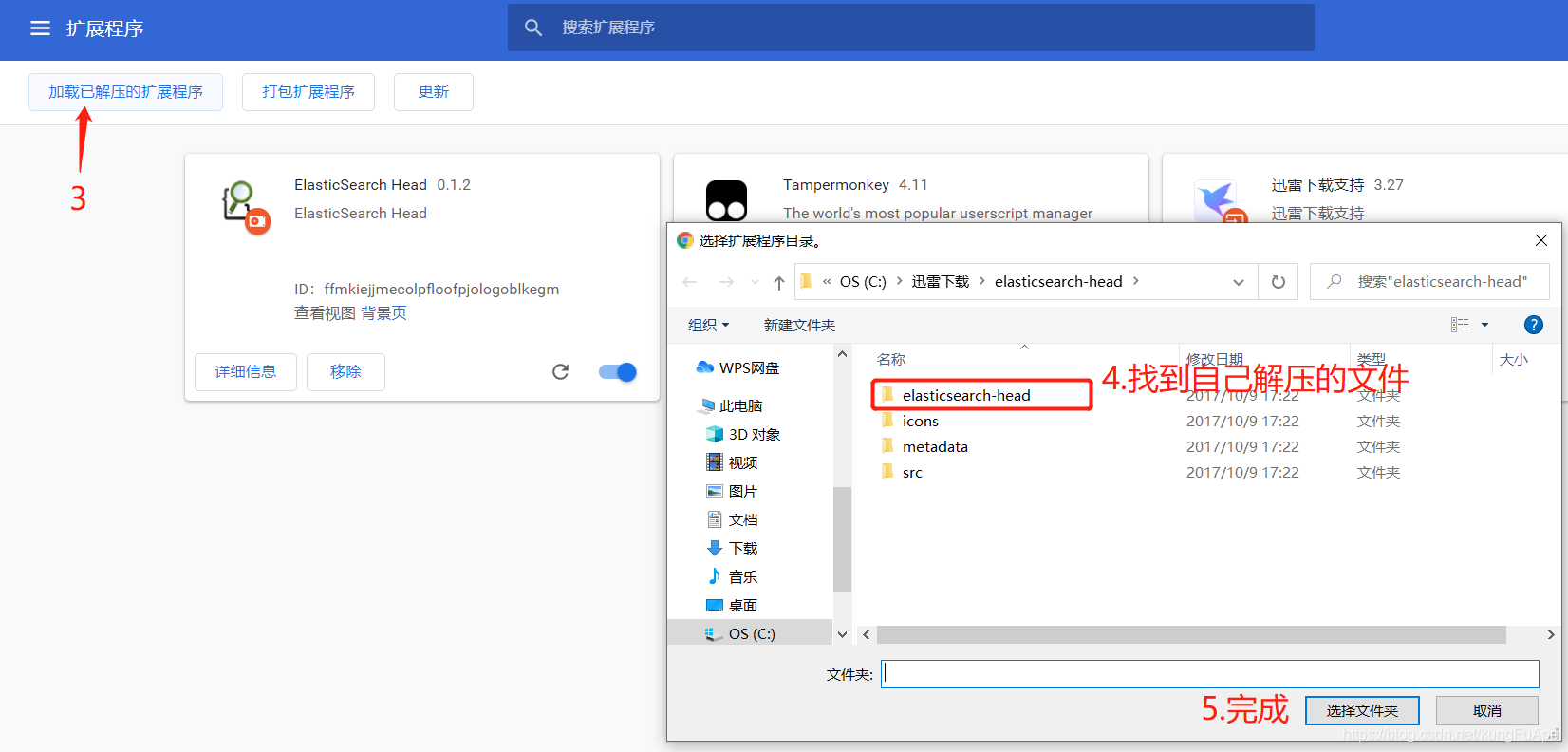Screen dimensions: 1568x752
Task: Remove the ElasticSearch Head extension
Action: pos(345,372)
